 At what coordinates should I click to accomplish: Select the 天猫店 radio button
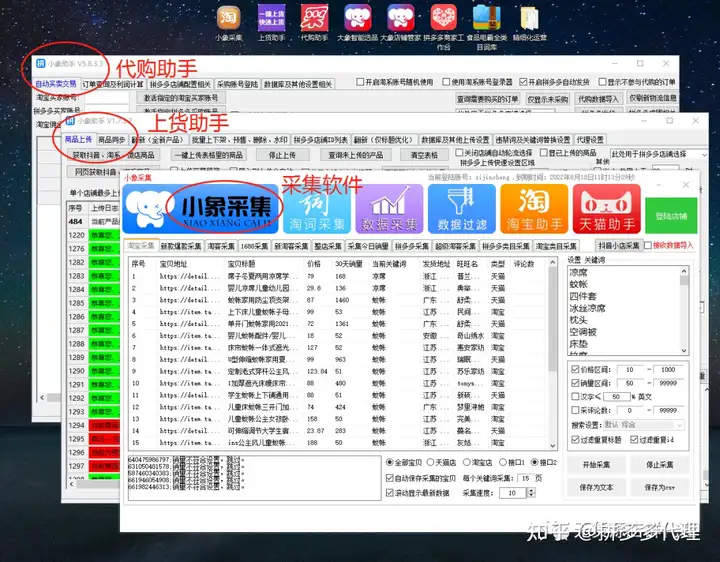(x=430, y=462)
